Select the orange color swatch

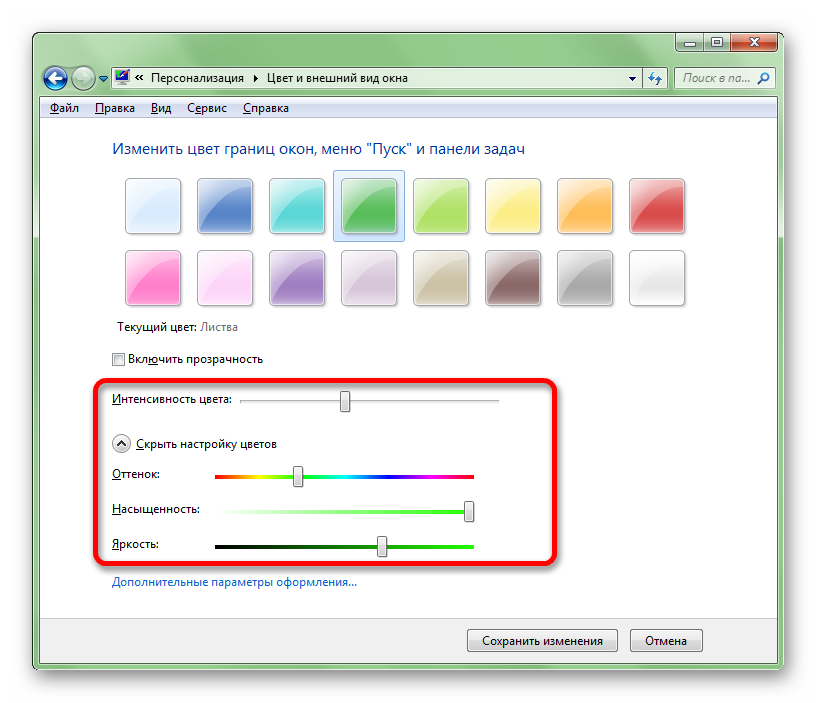585,206
